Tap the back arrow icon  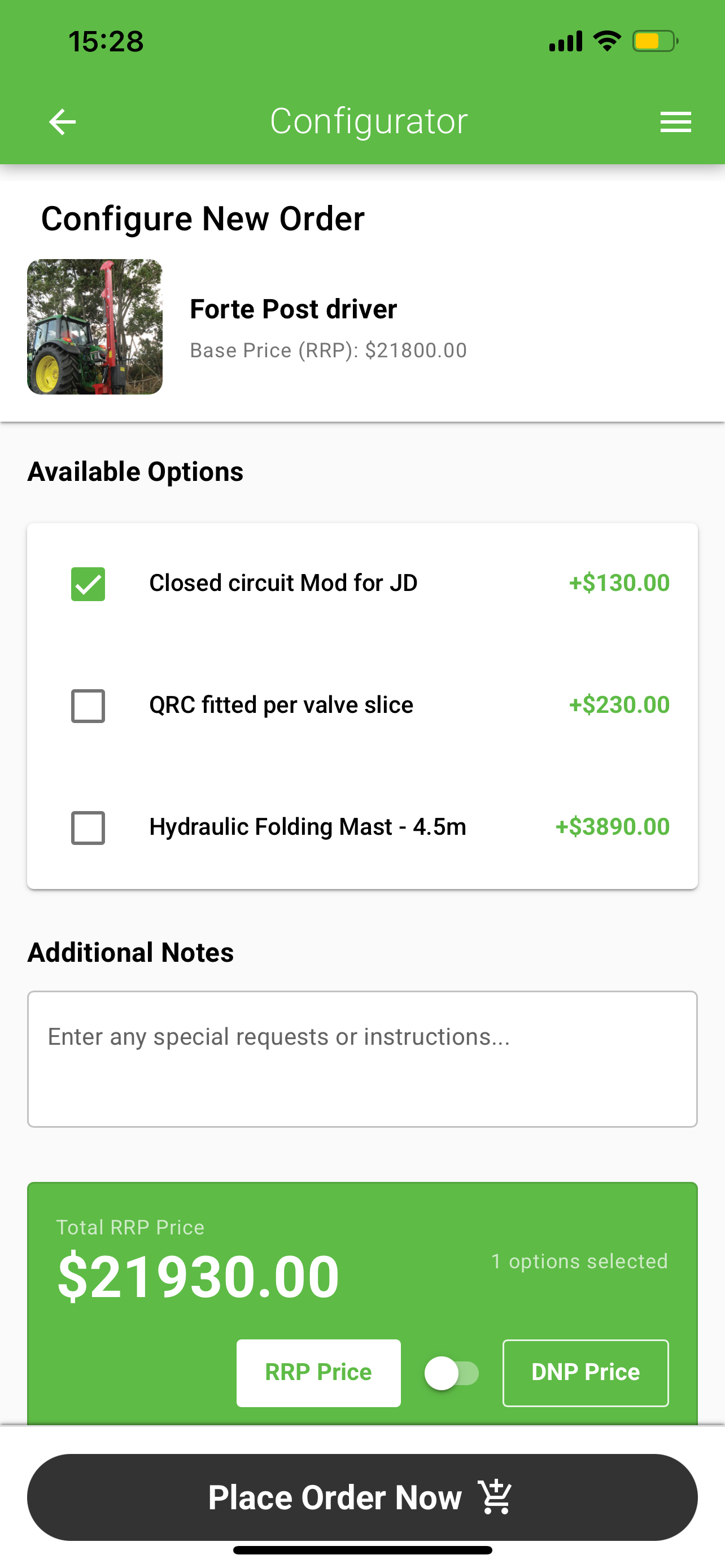62,122
